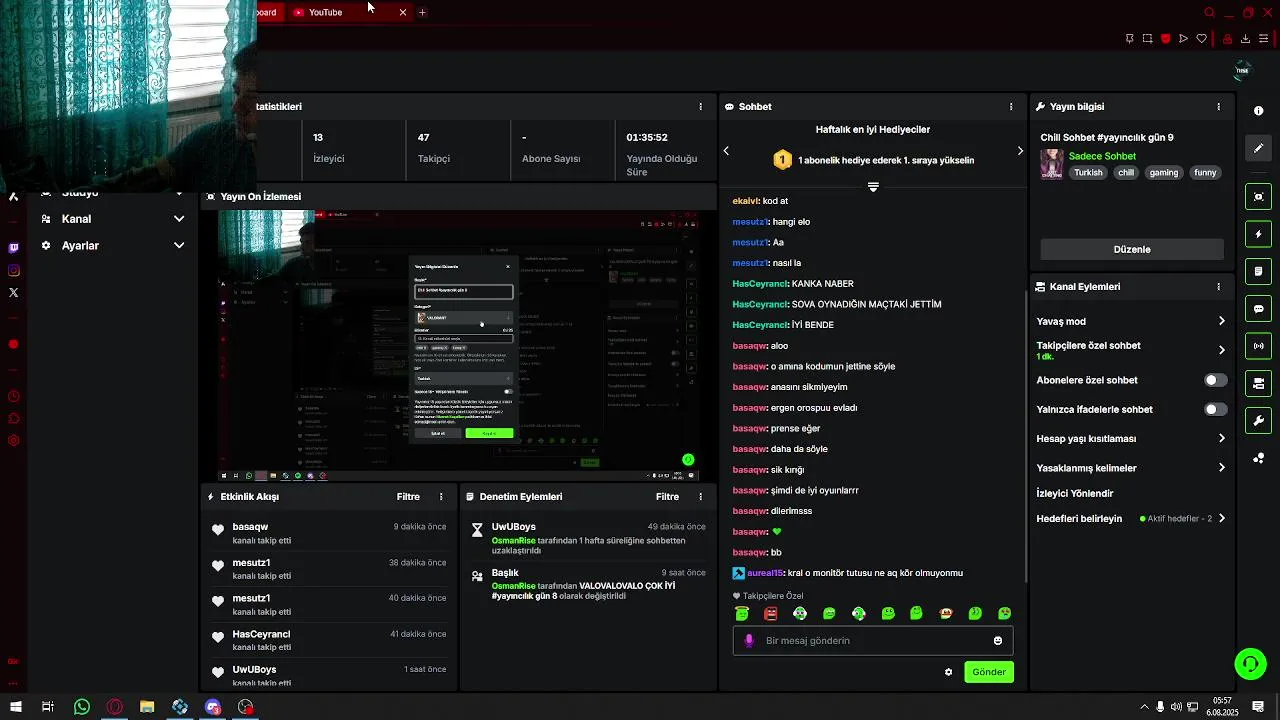Image resolution: width=1280 pixels, height=720 pixels.
Task: Open Sohbet panel three-dot menu
Action: pos(1010,106)
